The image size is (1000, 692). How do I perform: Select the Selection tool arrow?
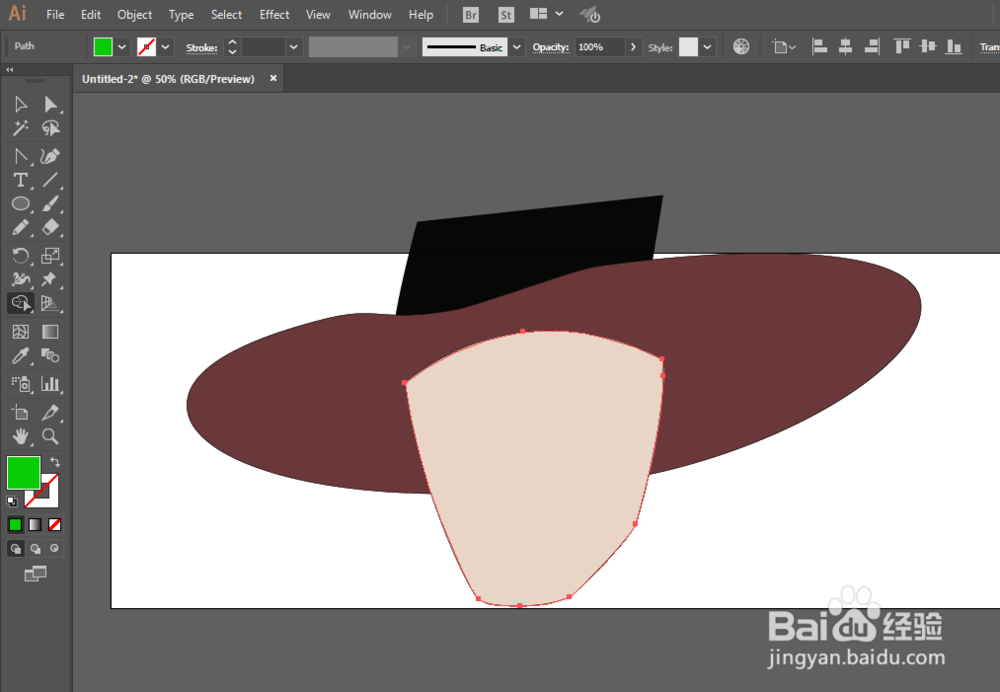[20, 104]
